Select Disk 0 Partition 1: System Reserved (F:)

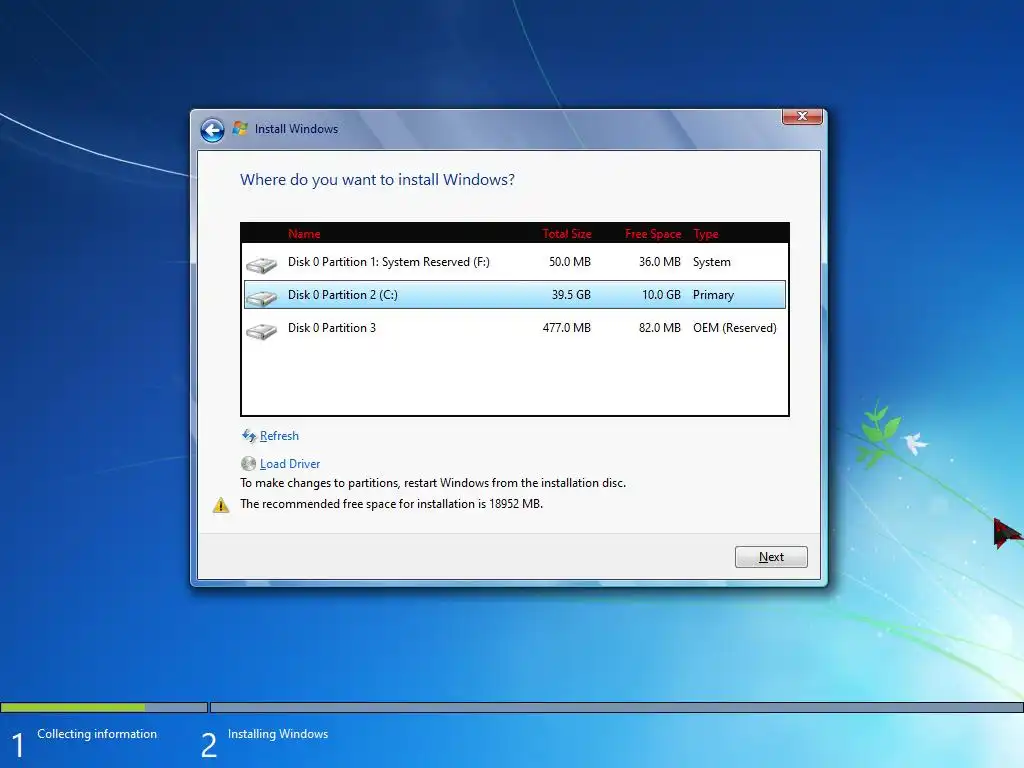tap(515, 262)
